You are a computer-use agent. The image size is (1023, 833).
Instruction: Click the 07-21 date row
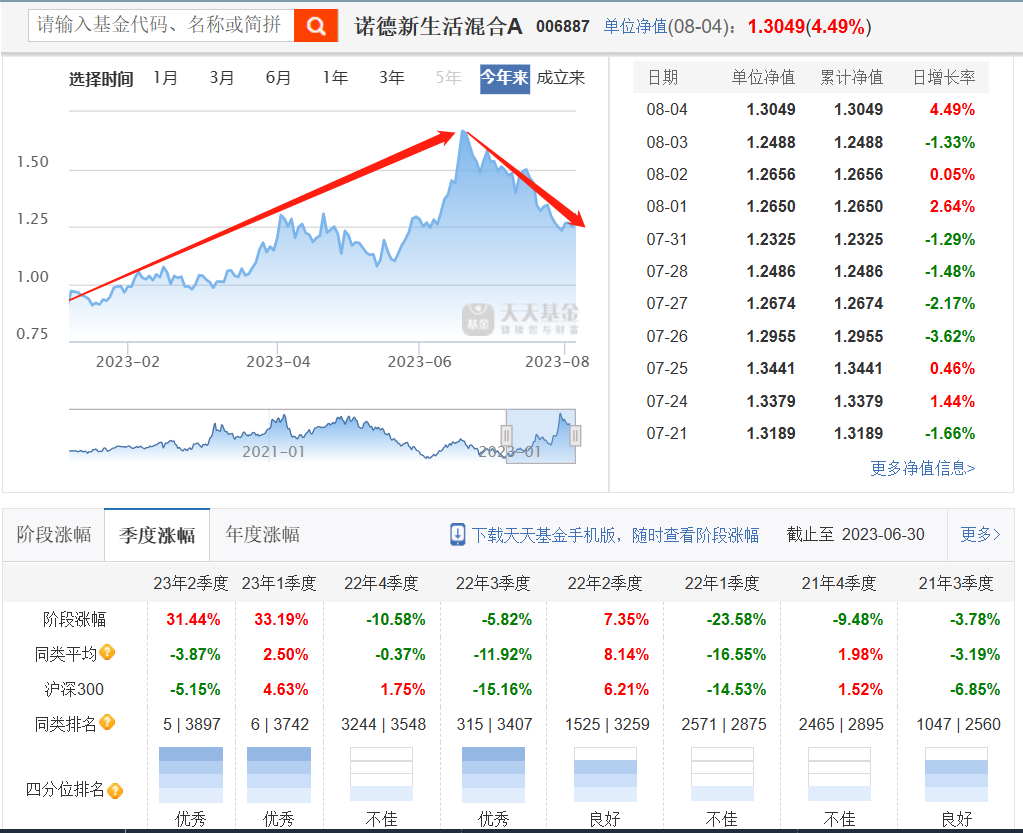click(810, 433)
